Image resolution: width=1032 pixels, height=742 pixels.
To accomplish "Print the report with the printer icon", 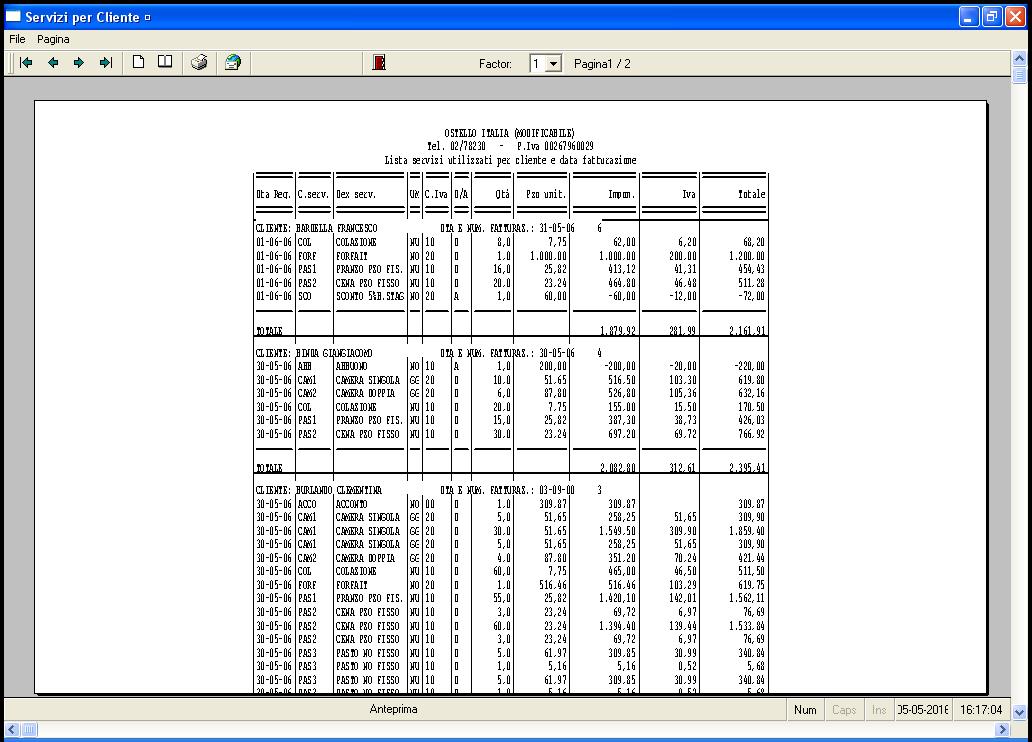I will click(199, 63).
